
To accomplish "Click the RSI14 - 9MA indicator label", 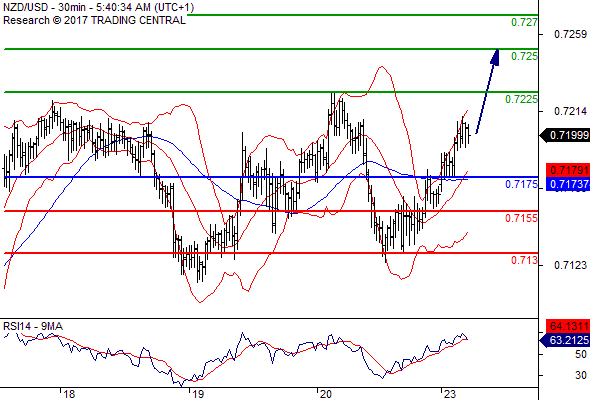I will [33, 326].
